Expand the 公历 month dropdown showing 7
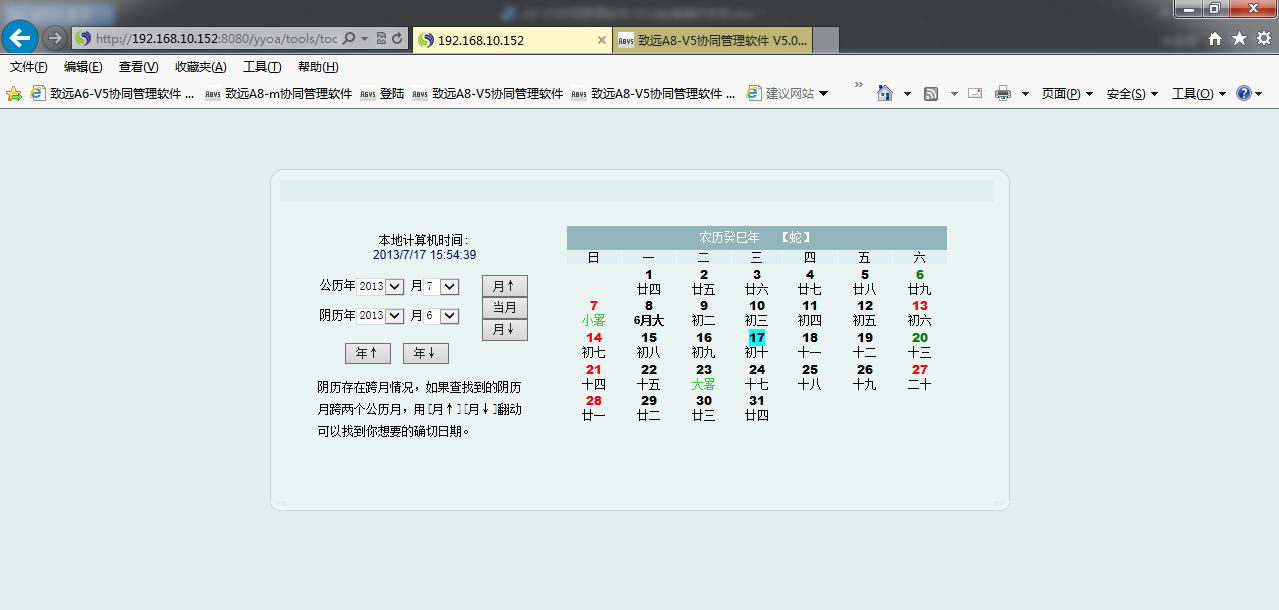This screenshot has height=610, width=1279. pos(449,287)
